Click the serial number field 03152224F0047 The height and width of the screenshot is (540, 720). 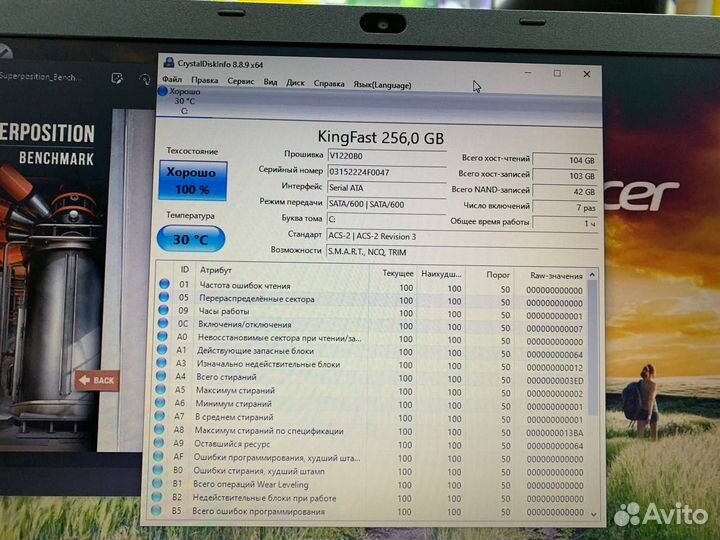pyautogui.click(x=386, y=173)
